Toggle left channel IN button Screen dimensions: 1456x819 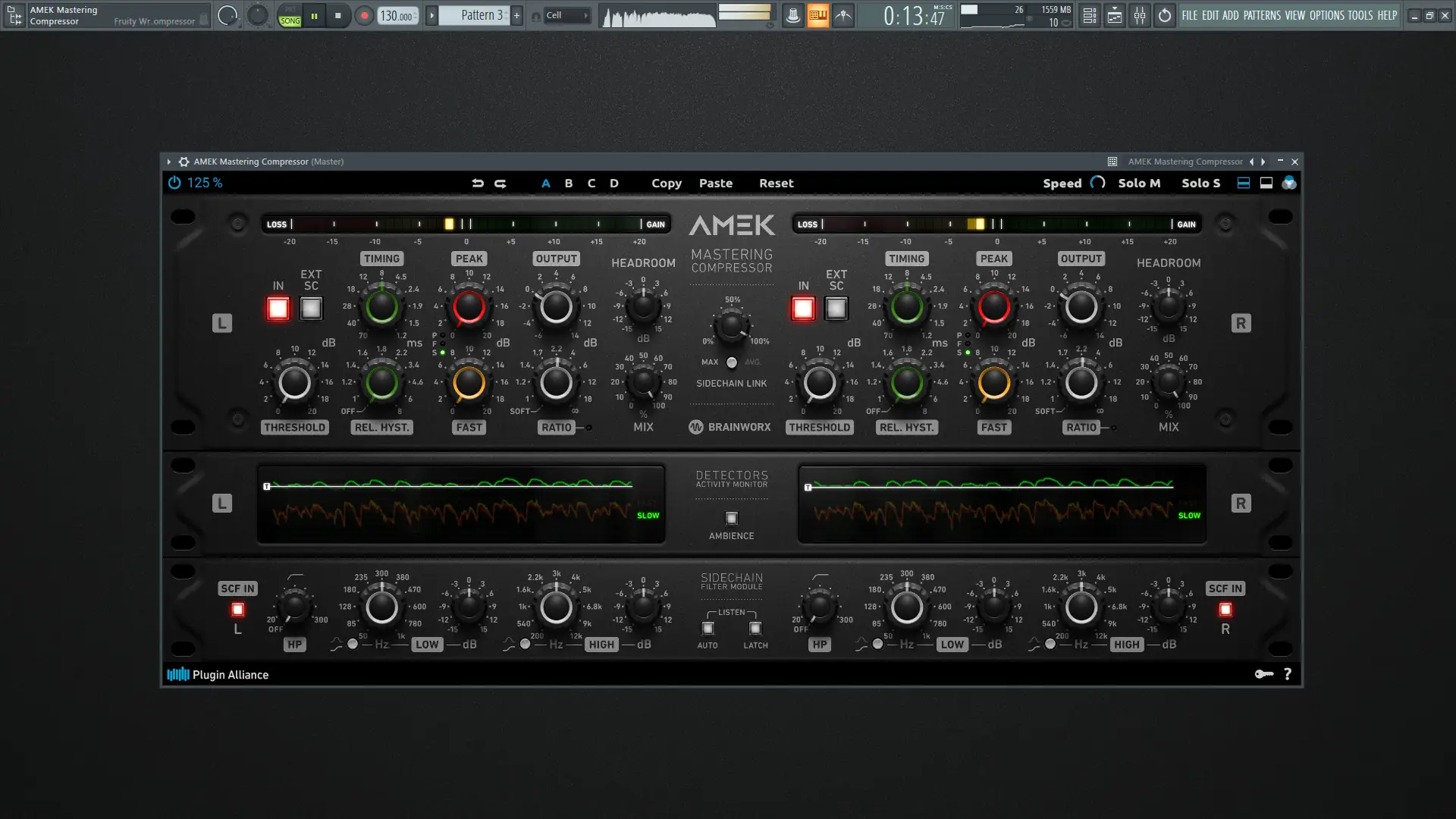[278, 309]
